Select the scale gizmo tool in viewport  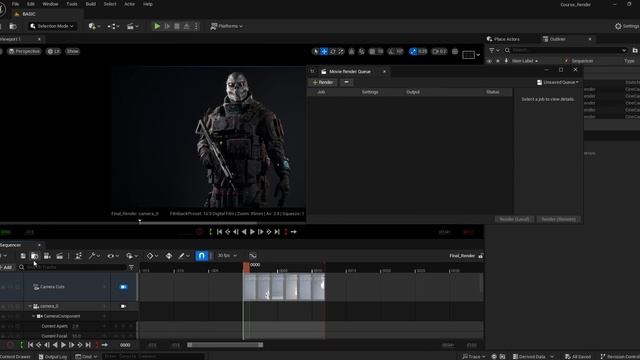click(341, 51)
